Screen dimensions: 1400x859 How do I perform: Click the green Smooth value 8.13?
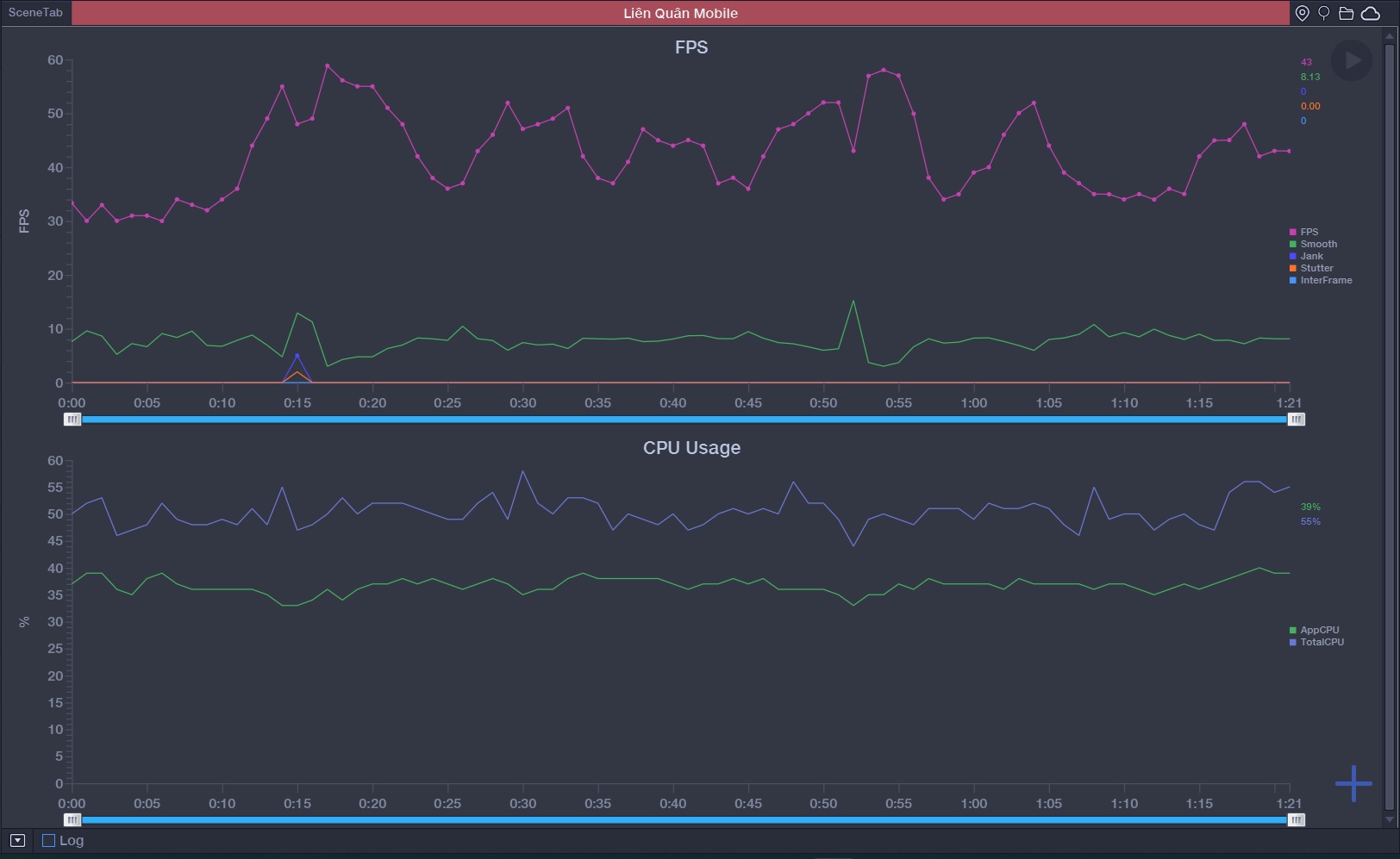click(x=1310, y=77)
